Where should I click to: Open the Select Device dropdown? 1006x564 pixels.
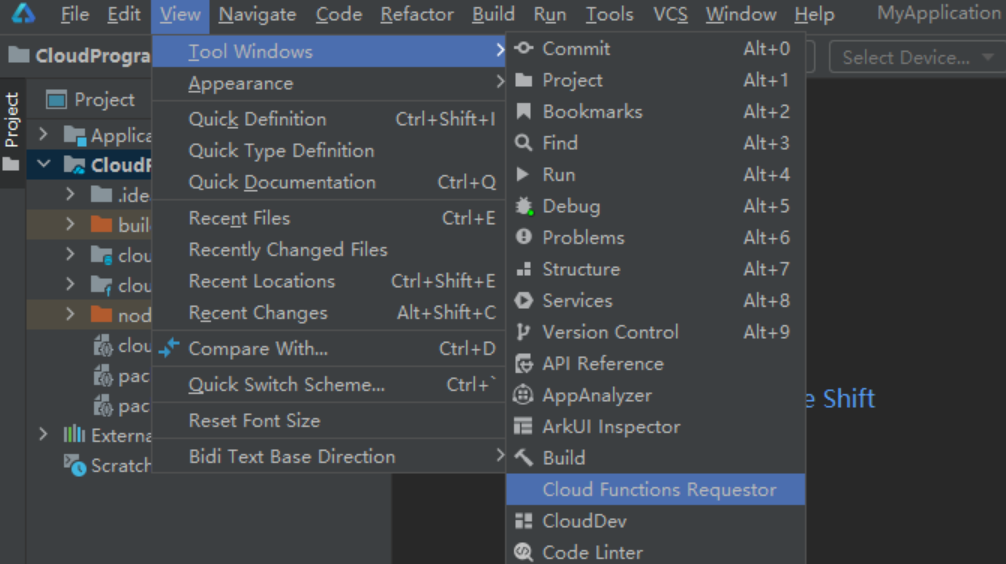click(917, 58)
